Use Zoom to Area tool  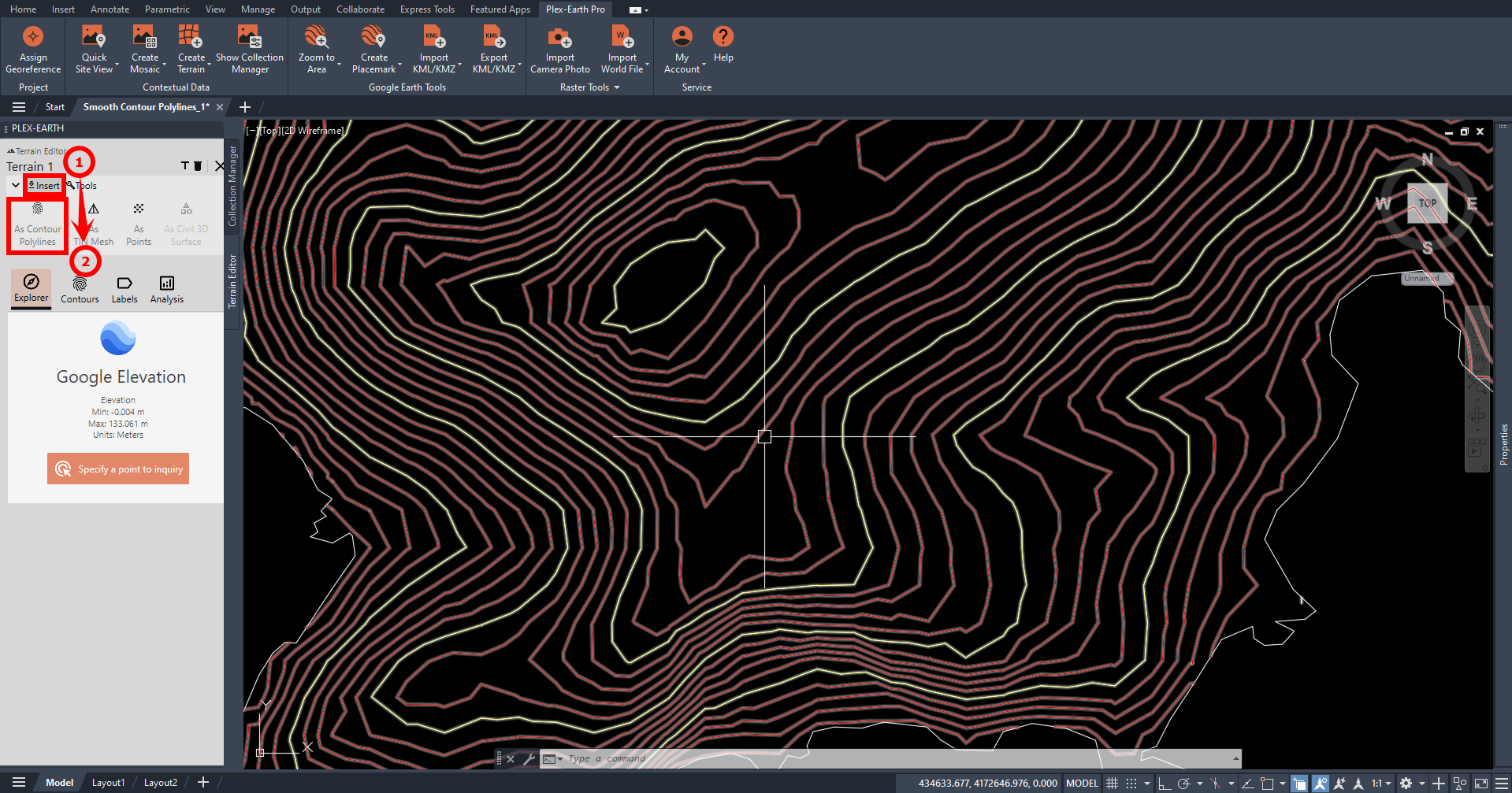(x=316, y=50)
